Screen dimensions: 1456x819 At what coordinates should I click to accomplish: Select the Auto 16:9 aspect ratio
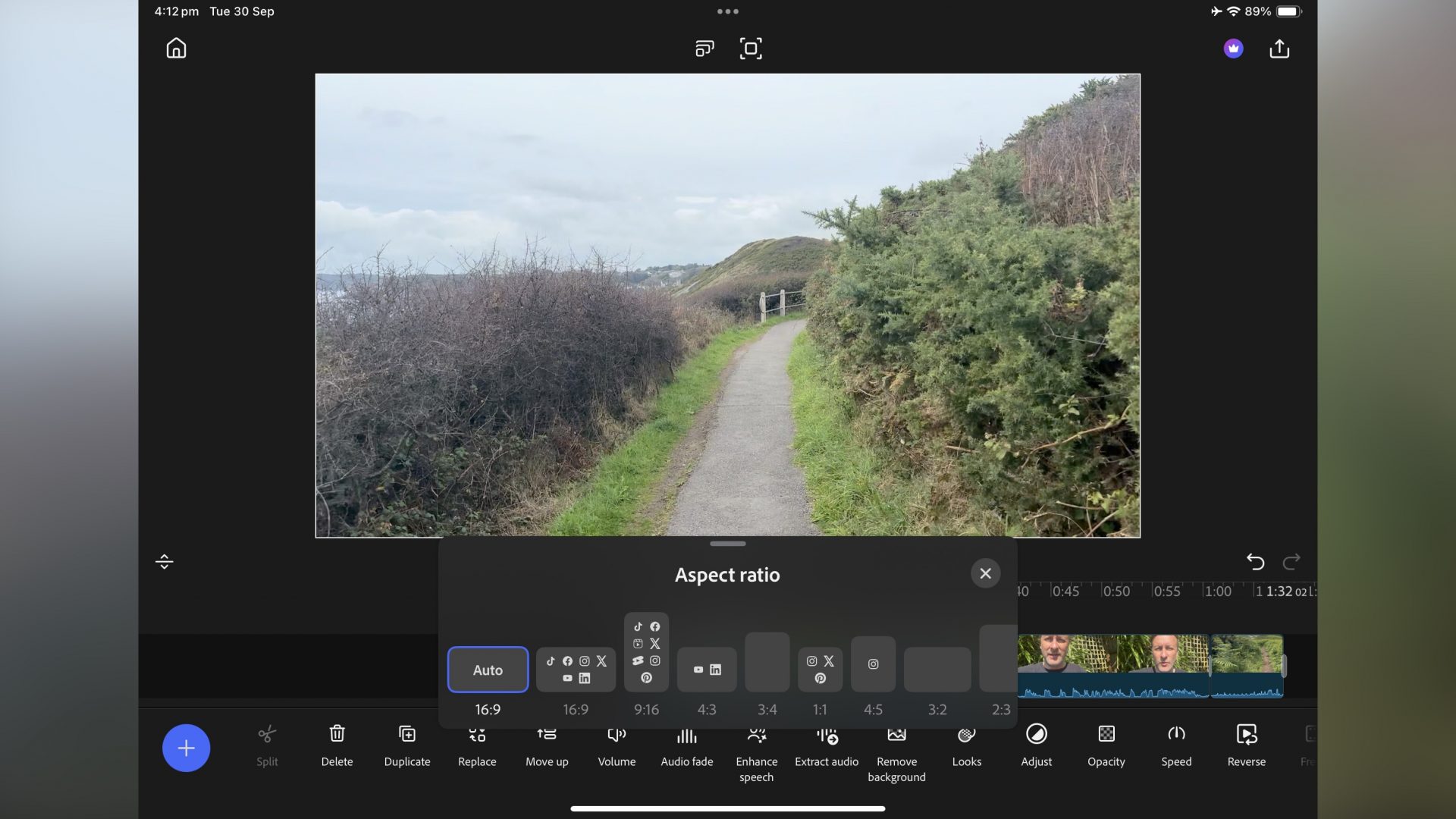488,670
